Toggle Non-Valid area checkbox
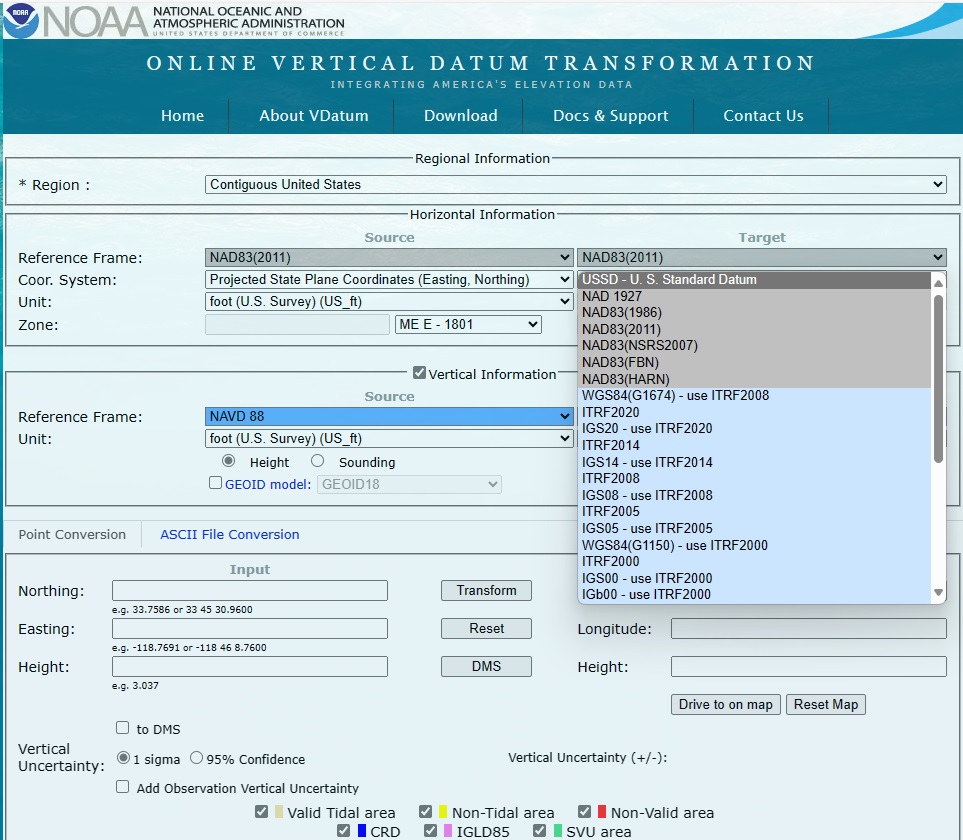Viewport: 963px width, 840px height. pos(585,812)
